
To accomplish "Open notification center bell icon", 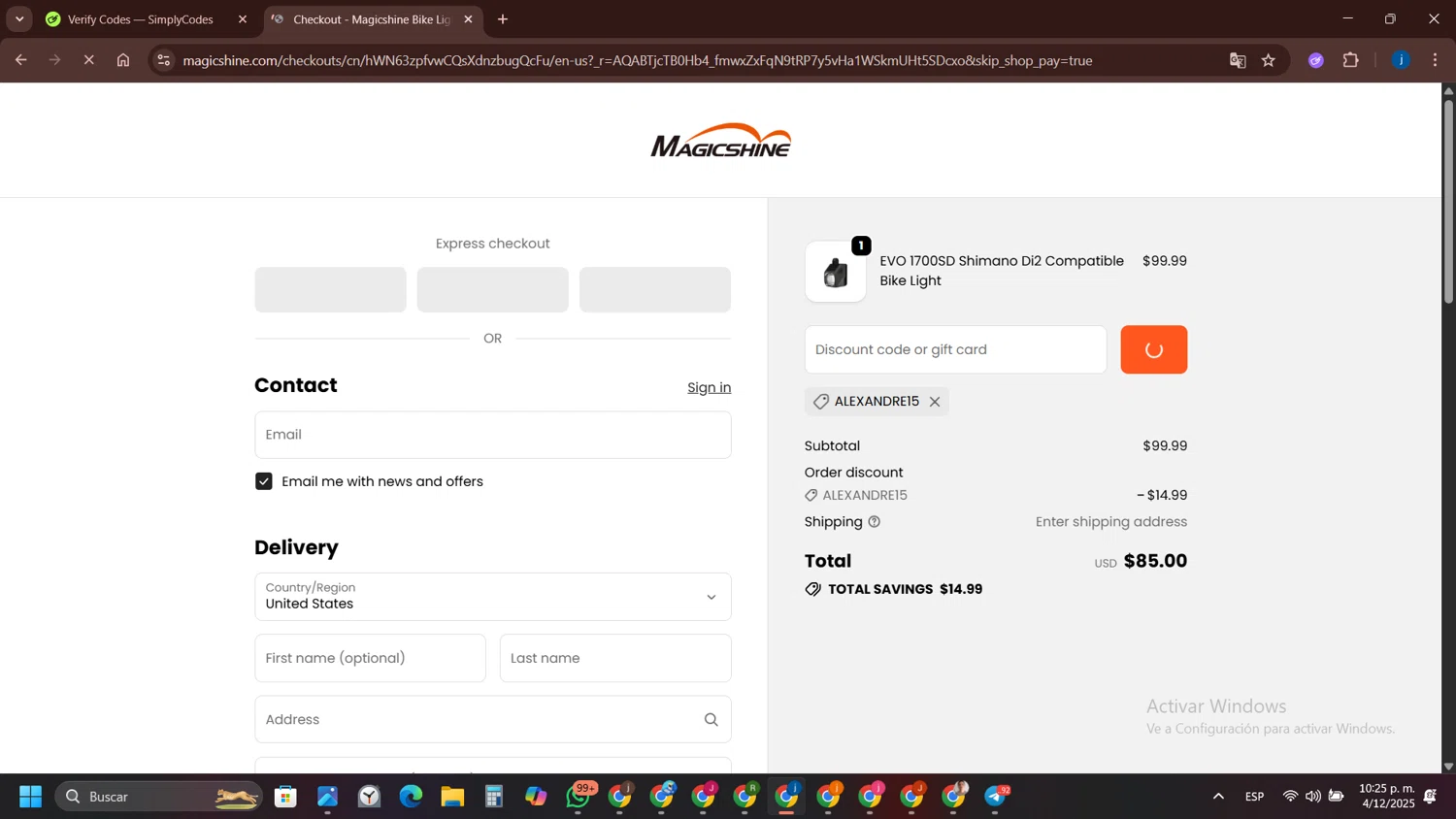I will (x=1431, y=797).
